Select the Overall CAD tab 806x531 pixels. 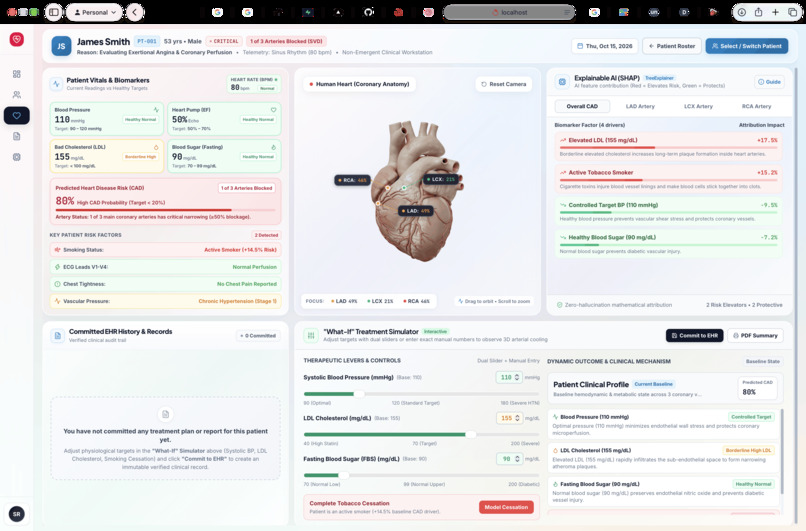[582, 106]
